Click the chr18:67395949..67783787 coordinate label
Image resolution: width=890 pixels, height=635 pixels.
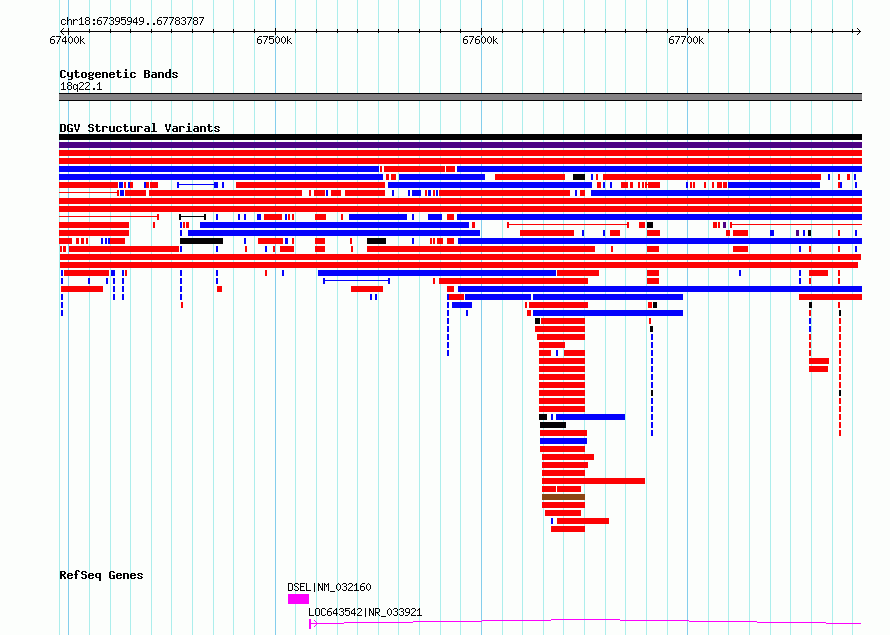[132, 21]
